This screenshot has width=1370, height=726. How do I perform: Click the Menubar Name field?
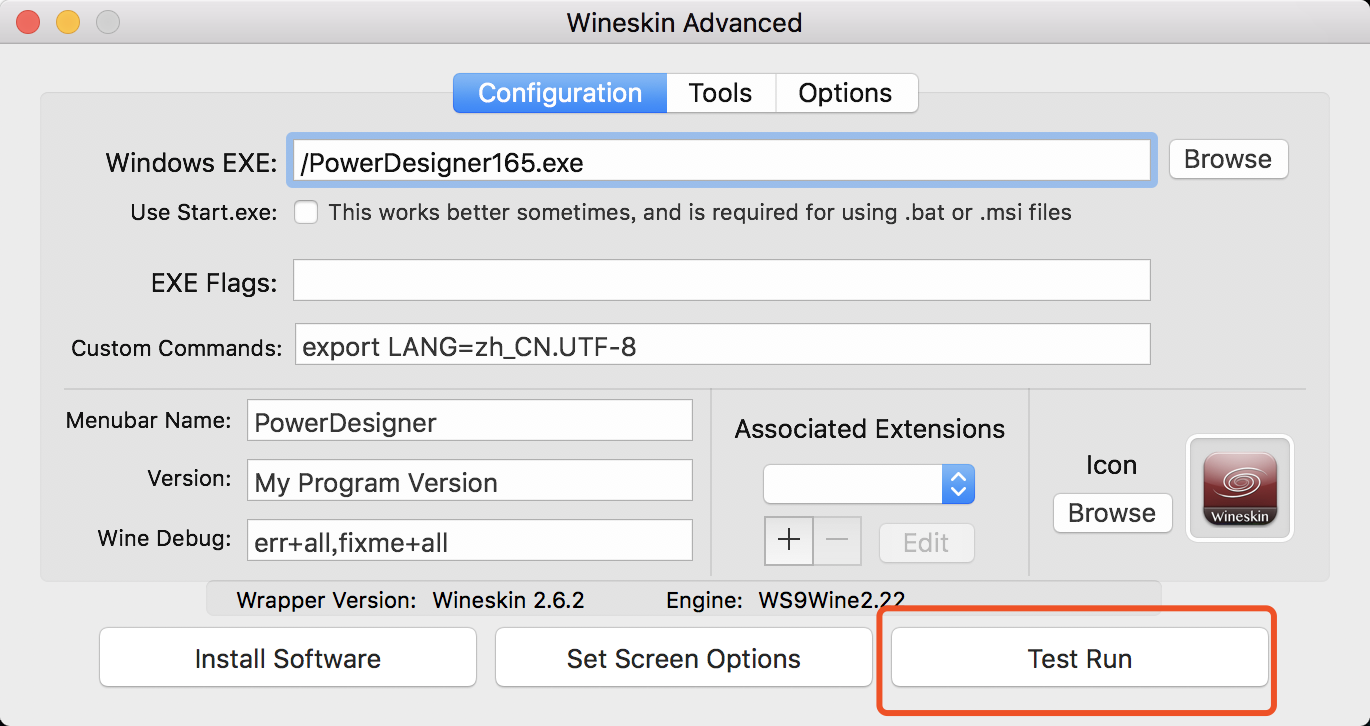470,420
